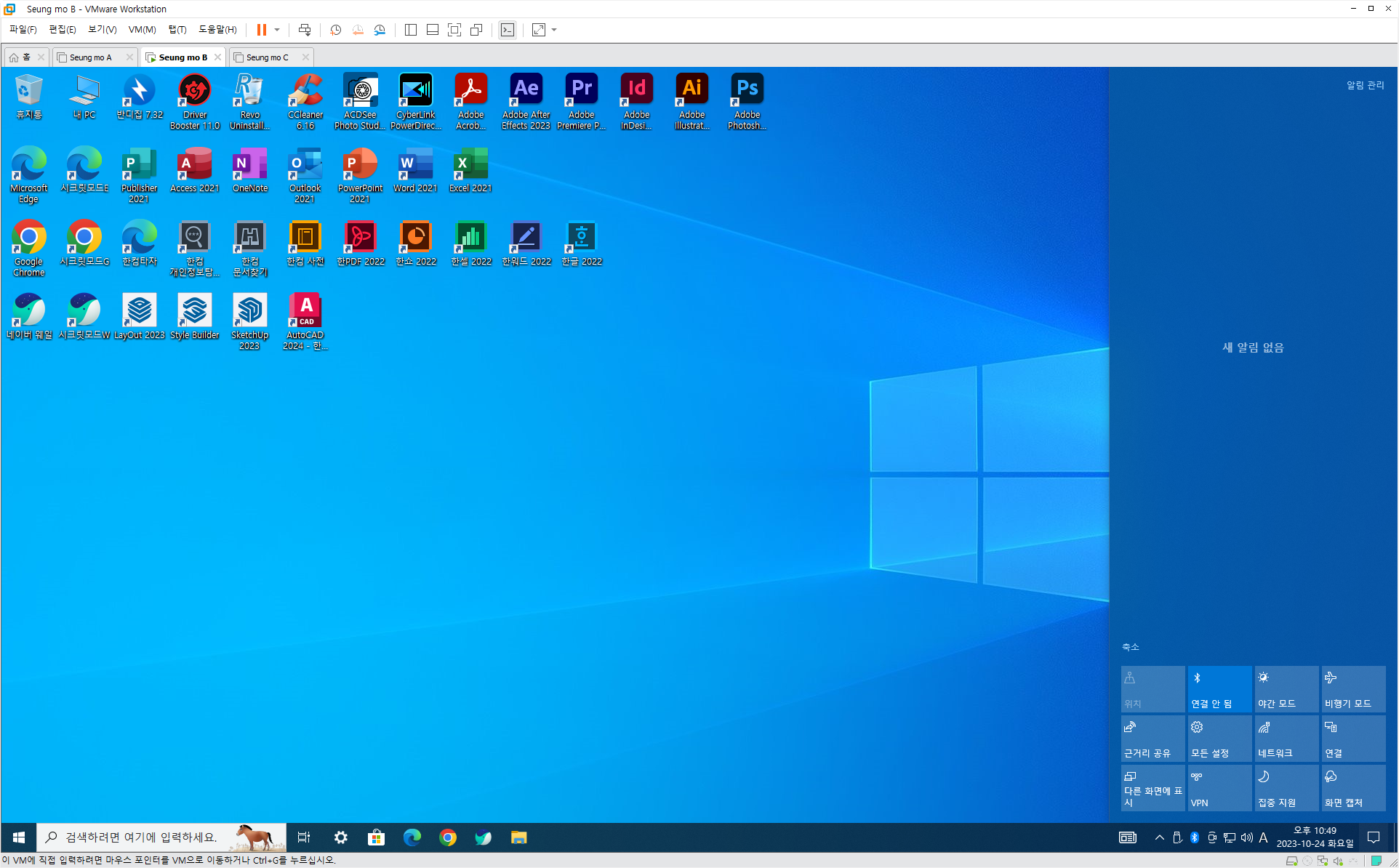Open the 편집(E) menu
Image resolution: width=1399 pixels, height=868 pixels.
[62, 30]
